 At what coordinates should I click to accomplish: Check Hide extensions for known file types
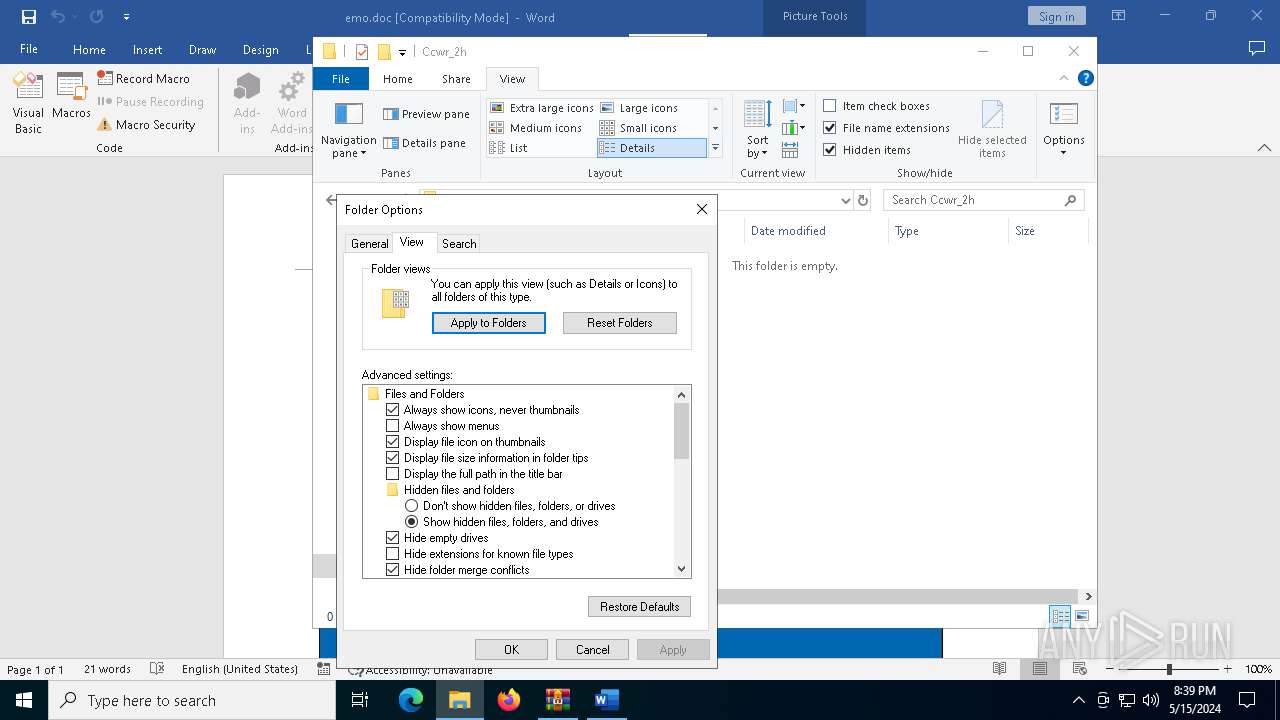[393, 554]
